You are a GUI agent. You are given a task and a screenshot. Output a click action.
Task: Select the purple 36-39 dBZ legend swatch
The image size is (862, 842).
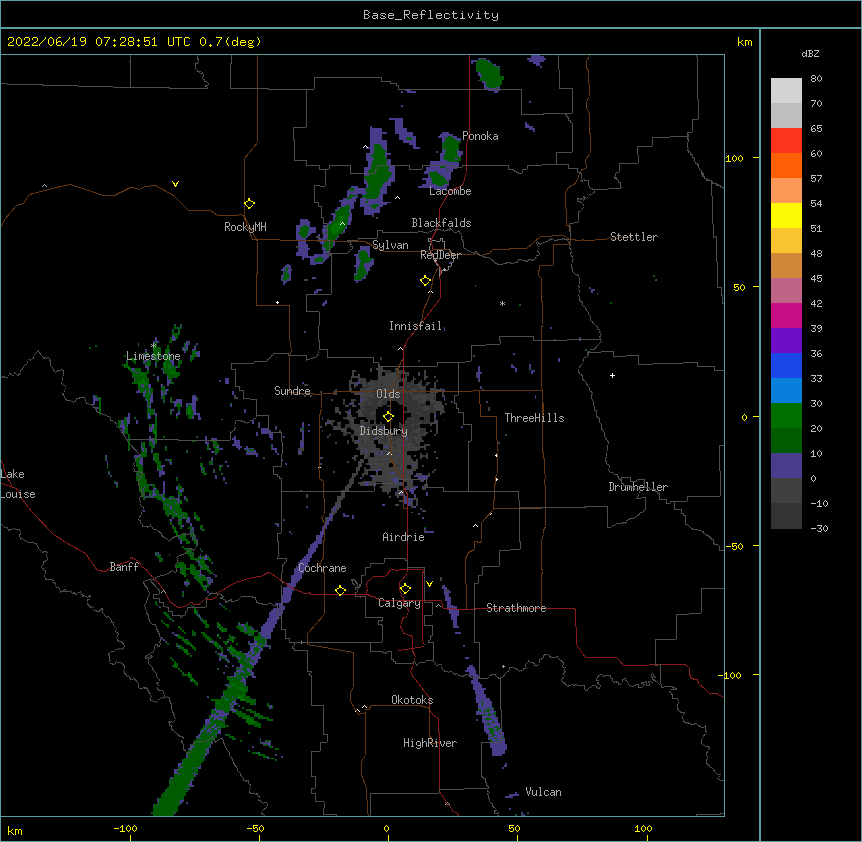click(x=786, y=341)
